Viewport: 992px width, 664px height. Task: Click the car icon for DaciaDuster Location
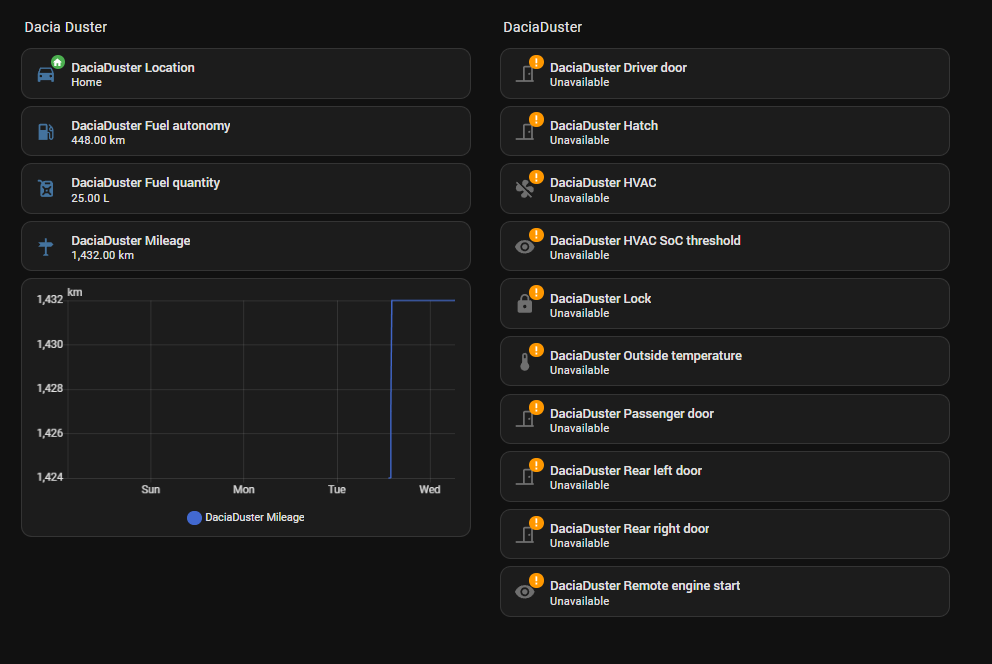click(x=46, y=75)
